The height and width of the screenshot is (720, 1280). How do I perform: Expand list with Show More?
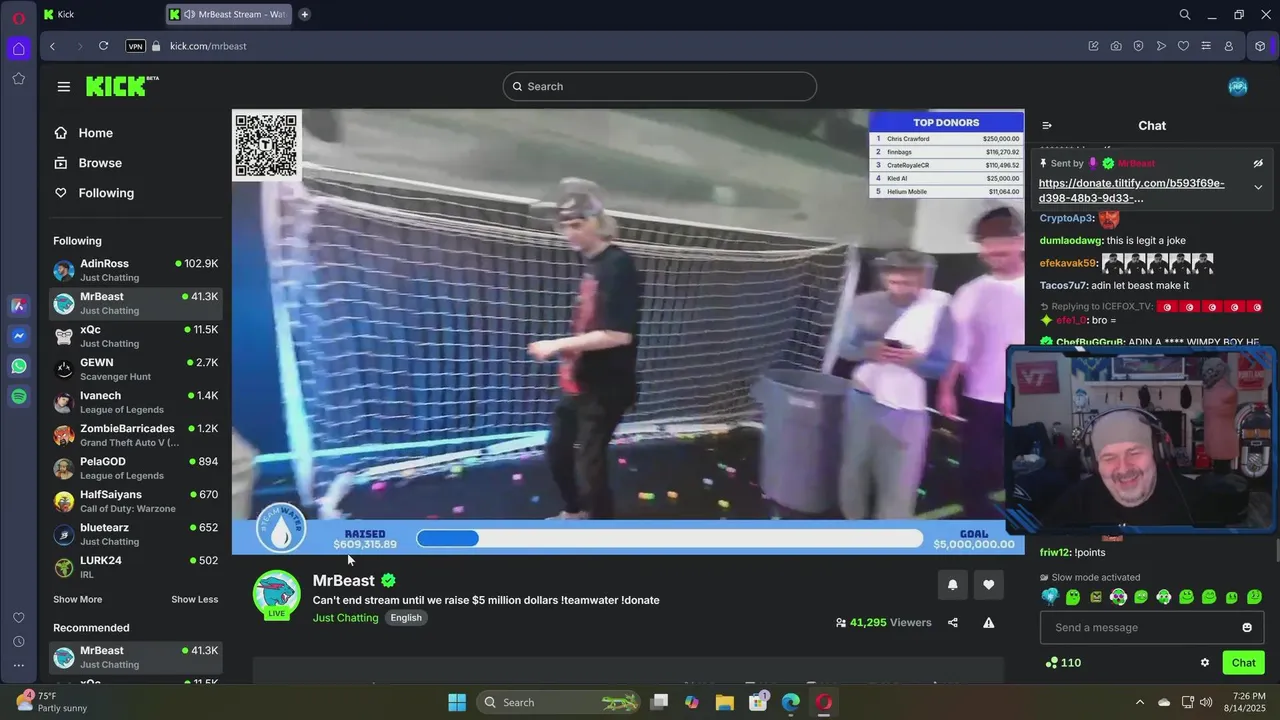tap(77, 599)
